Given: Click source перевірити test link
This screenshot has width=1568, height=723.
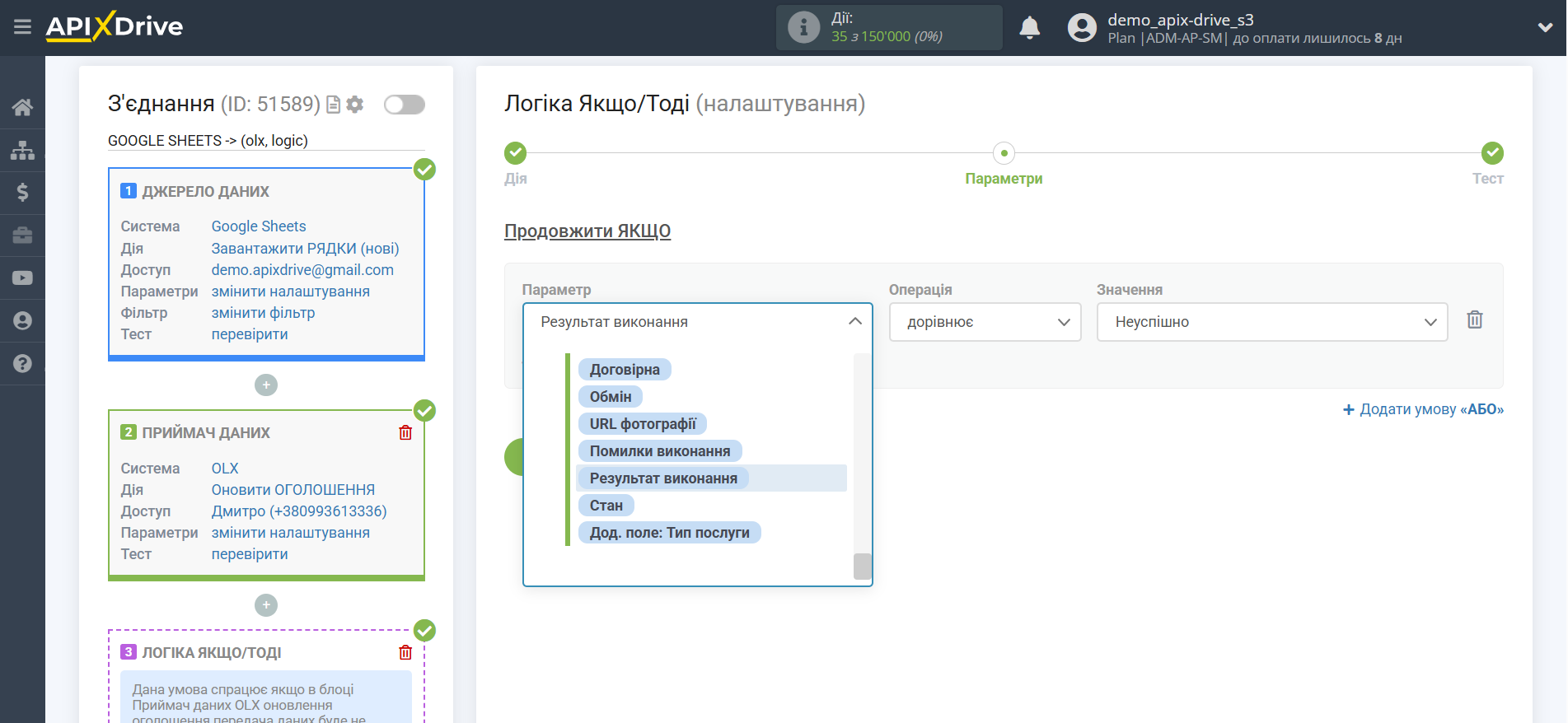Looking at the screenshot, I should (250, 334).
